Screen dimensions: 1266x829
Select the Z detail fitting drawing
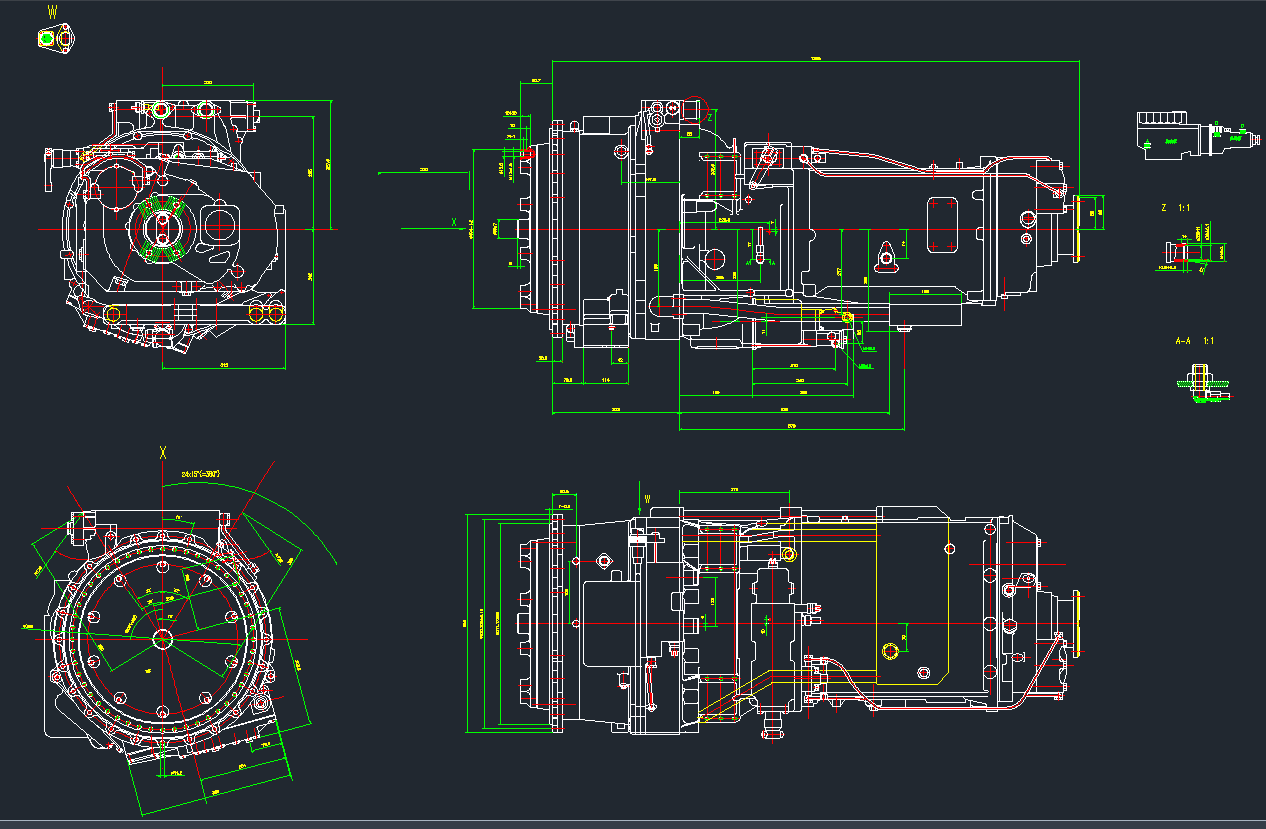(1190, 254)
